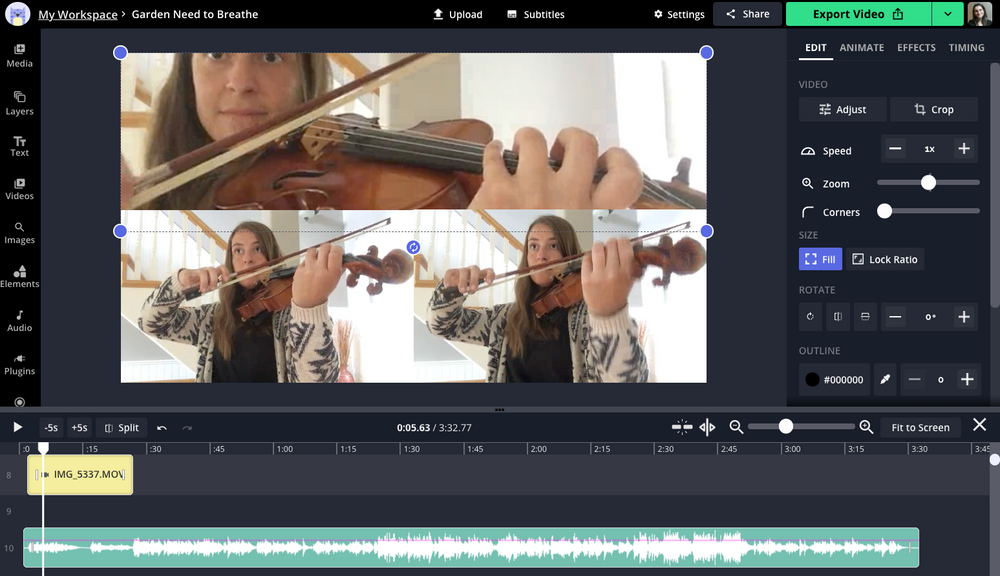Screen dimensions: 1000x576
Task: Collapse the timeline with the handle dots
Action: (498, 410)
